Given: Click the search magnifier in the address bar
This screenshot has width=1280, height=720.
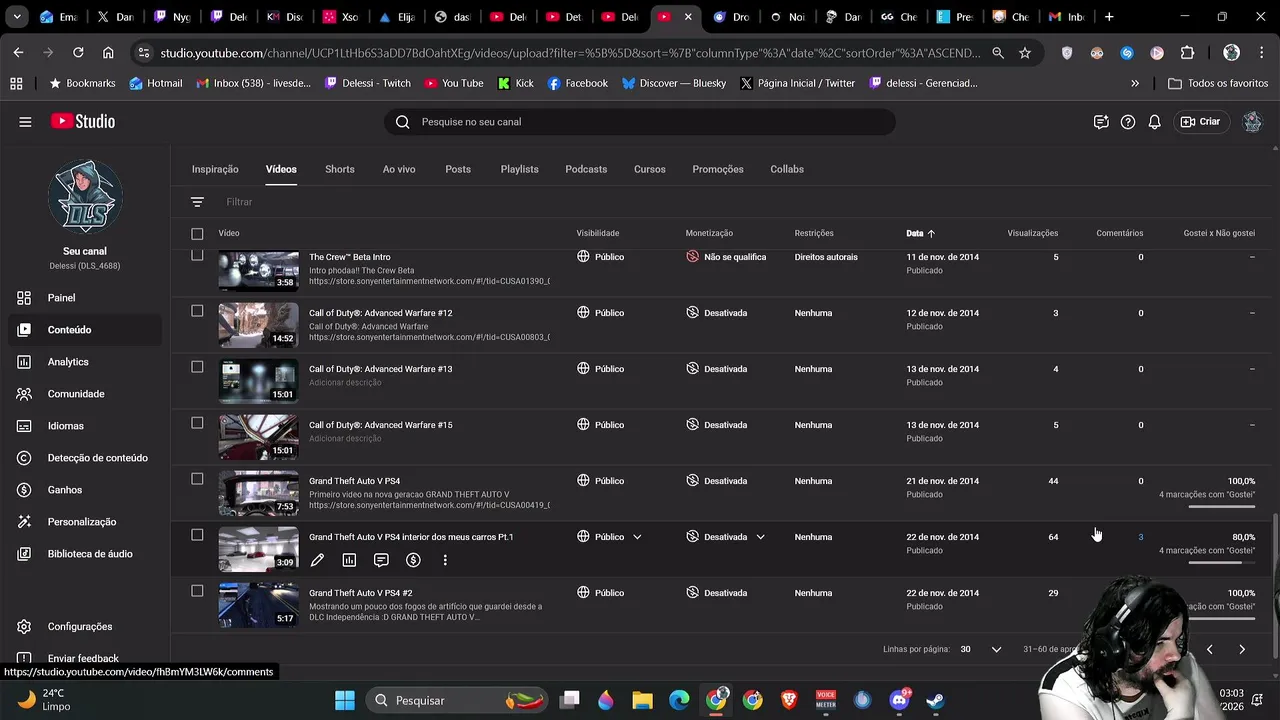Looking at the screenshot, I should click(998, 53).
